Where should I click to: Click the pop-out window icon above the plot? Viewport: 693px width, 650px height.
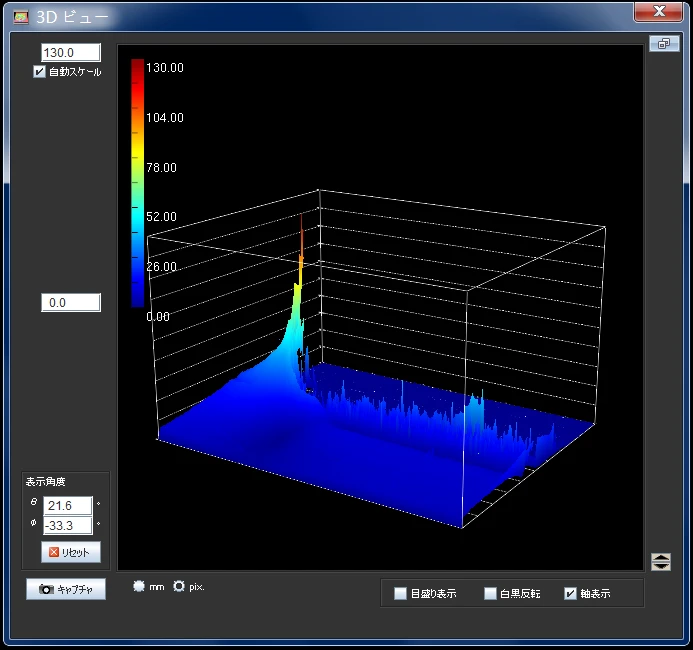[x=662, y=44]
